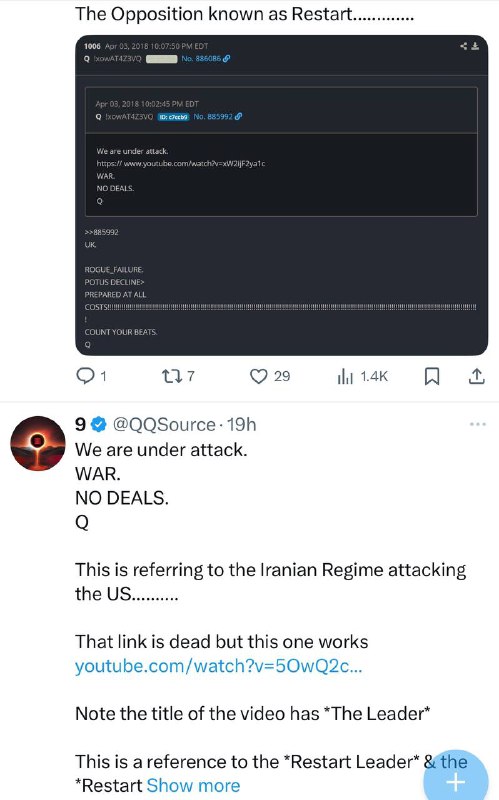Open the embedded Q post 1006 image
This screenshot has height=800, width=499.
pyautogui.click(x=282, y=195)
